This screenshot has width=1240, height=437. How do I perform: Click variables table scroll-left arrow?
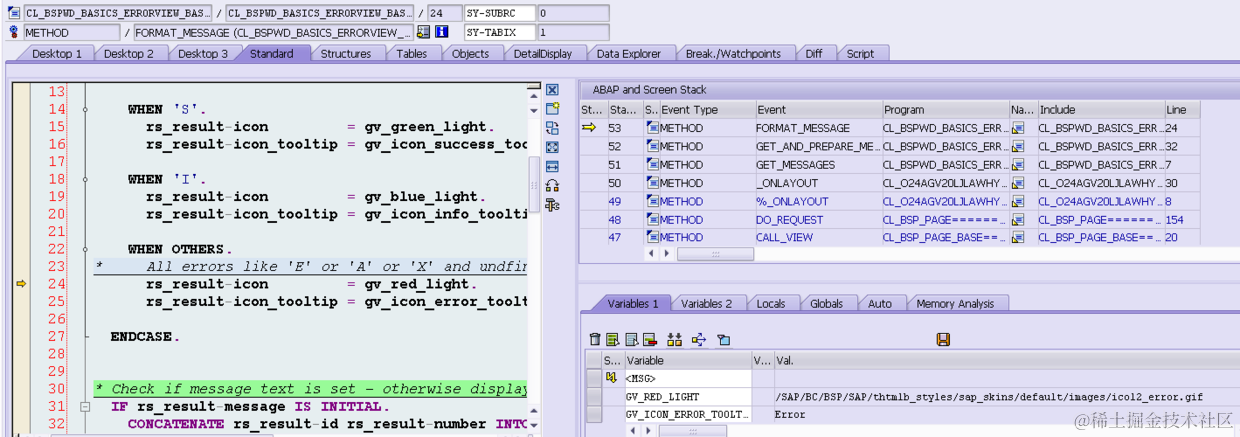[x=633, y=430]
